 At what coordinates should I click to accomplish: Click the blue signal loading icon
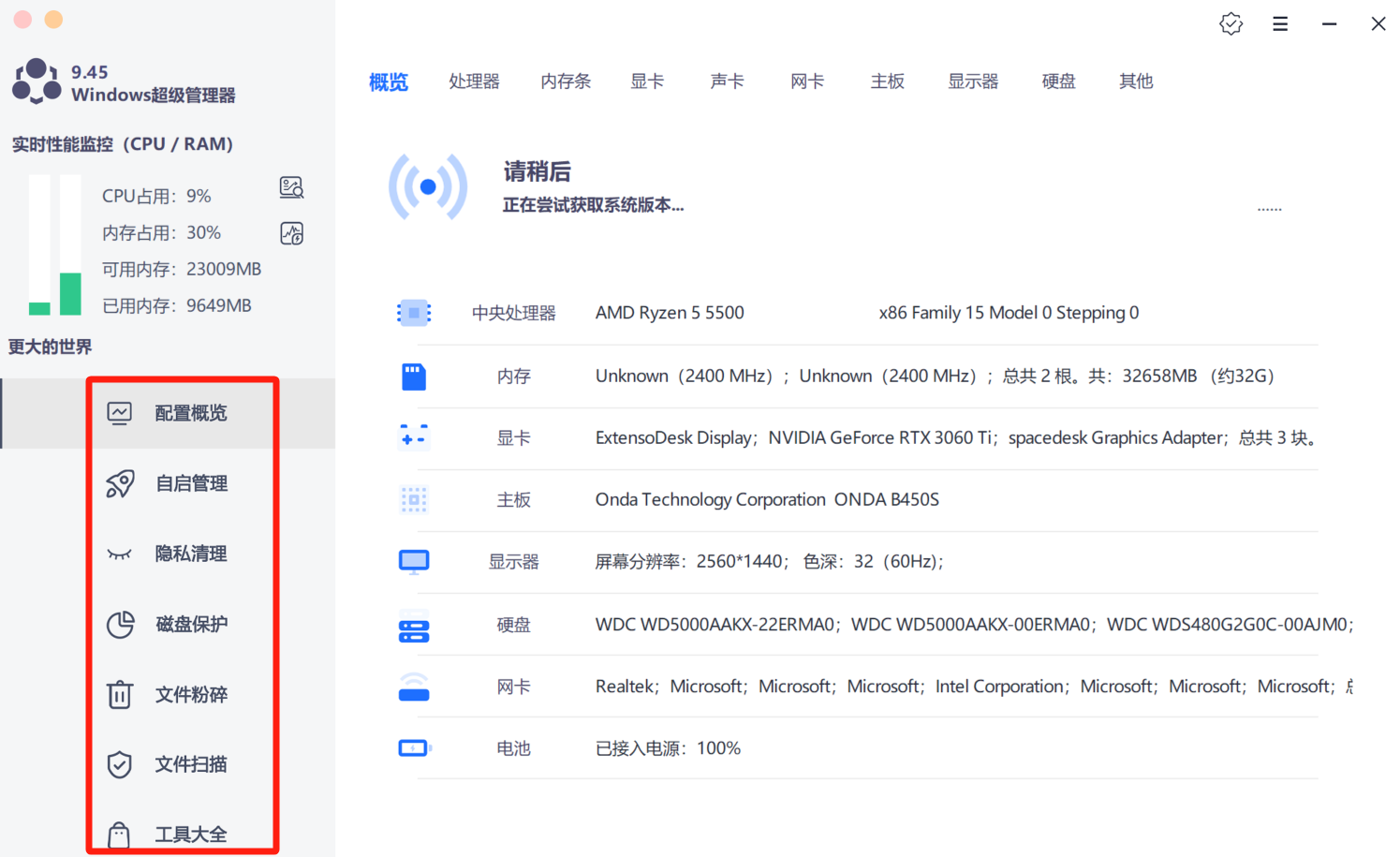(428, 187)
